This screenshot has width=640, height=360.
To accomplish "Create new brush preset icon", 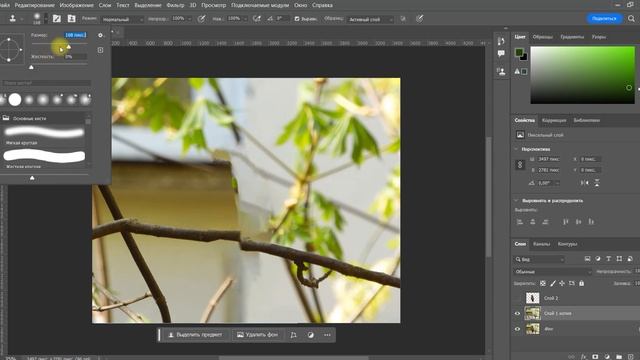I will pyautogui.click(x=100, y=50).
